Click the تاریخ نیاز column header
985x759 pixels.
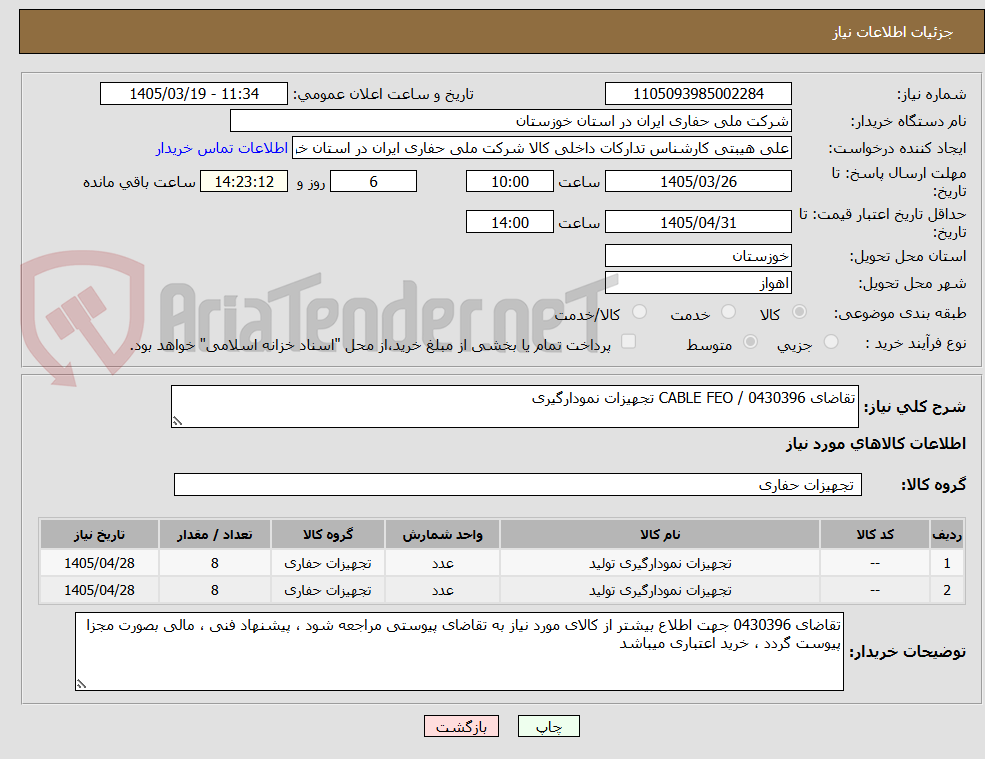pos(99,534)
